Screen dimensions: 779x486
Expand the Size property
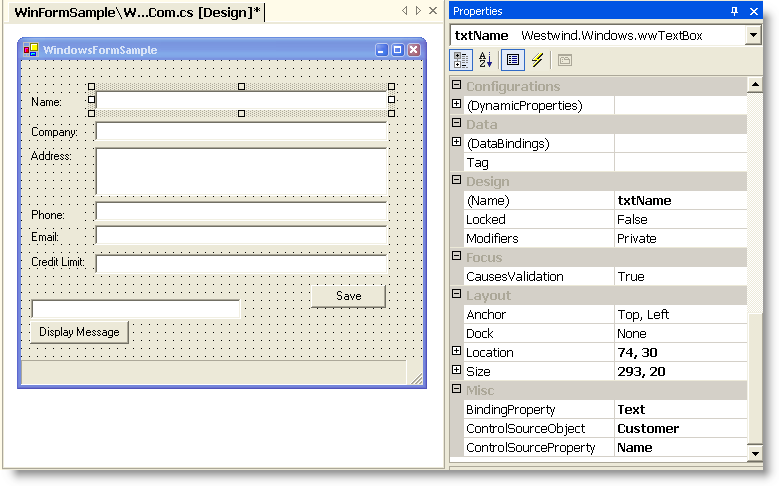(457, 371)
